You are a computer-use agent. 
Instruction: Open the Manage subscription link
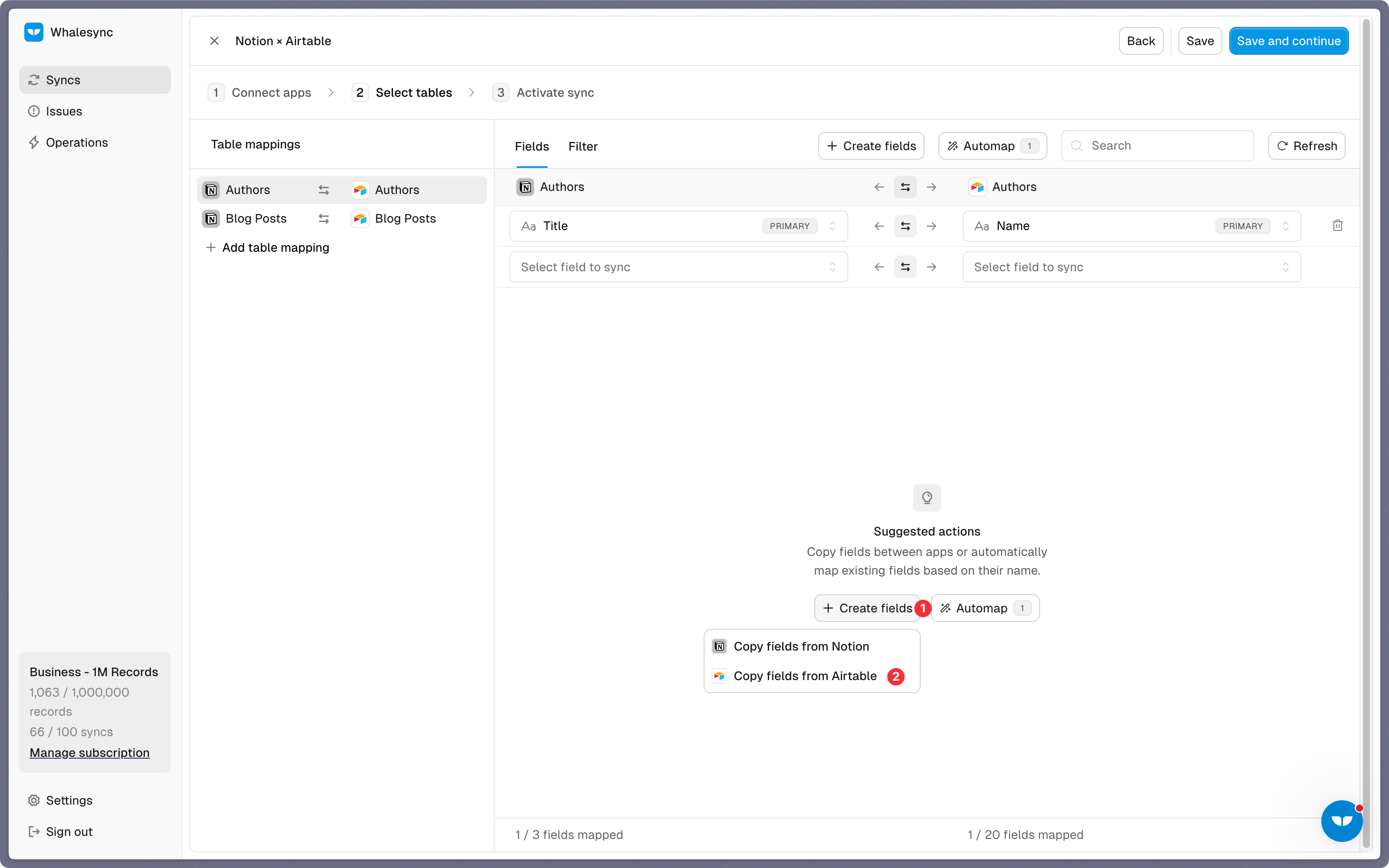coord(89,752)
